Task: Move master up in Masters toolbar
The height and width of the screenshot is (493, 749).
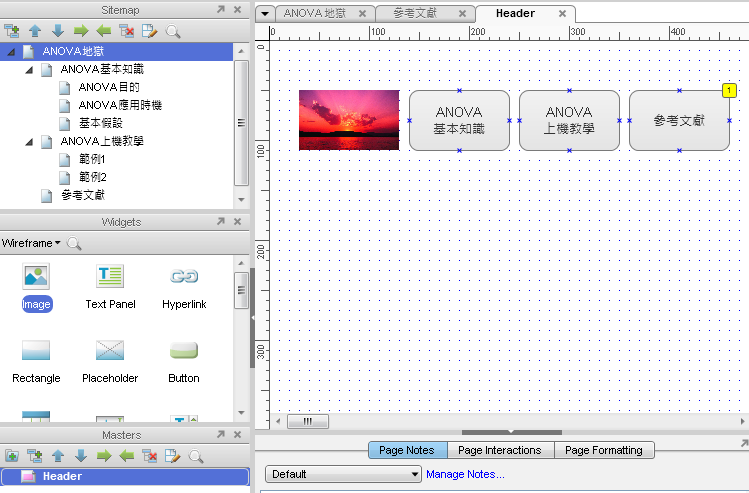Action: point(58,456)
